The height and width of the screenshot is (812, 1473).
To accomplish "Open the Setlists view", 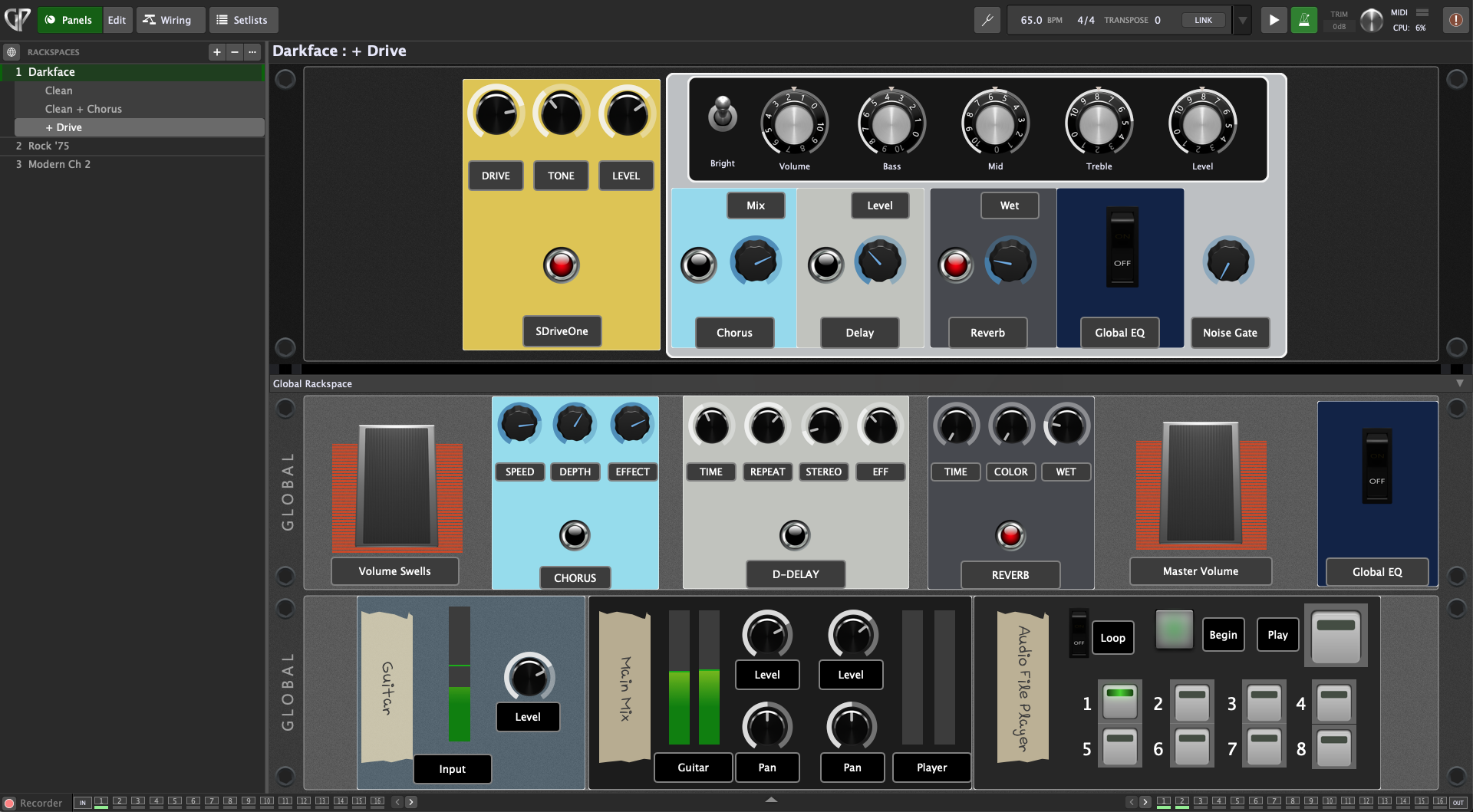I will pyautogui.click(x=243, y=20).
